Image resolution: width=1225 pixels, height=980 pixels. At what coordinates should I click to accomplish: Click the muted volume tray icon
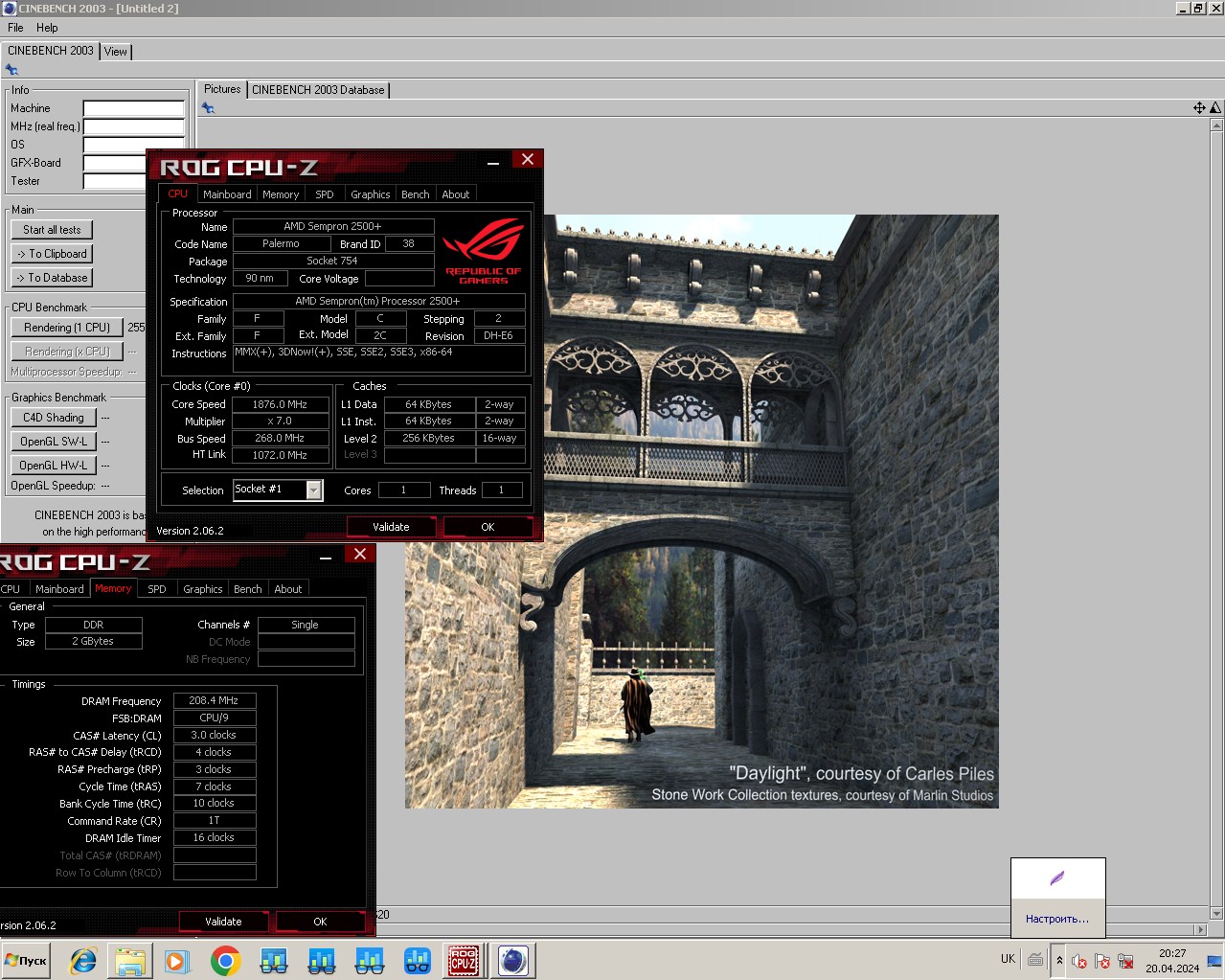[x=1079, y=961]
